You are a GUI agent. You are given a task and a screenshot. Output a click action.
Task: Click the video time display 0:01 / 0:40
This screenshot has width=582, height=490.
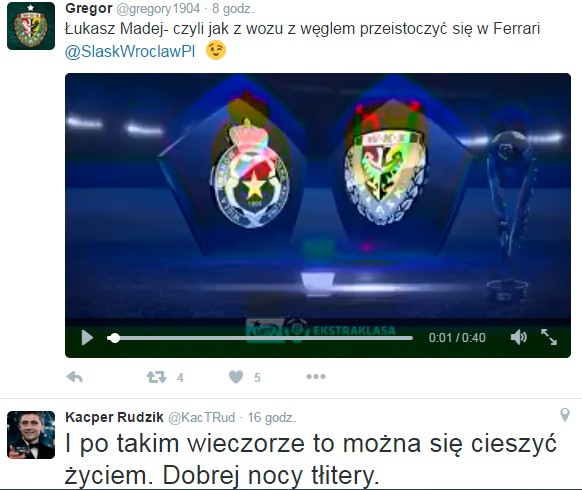point(457,338)
